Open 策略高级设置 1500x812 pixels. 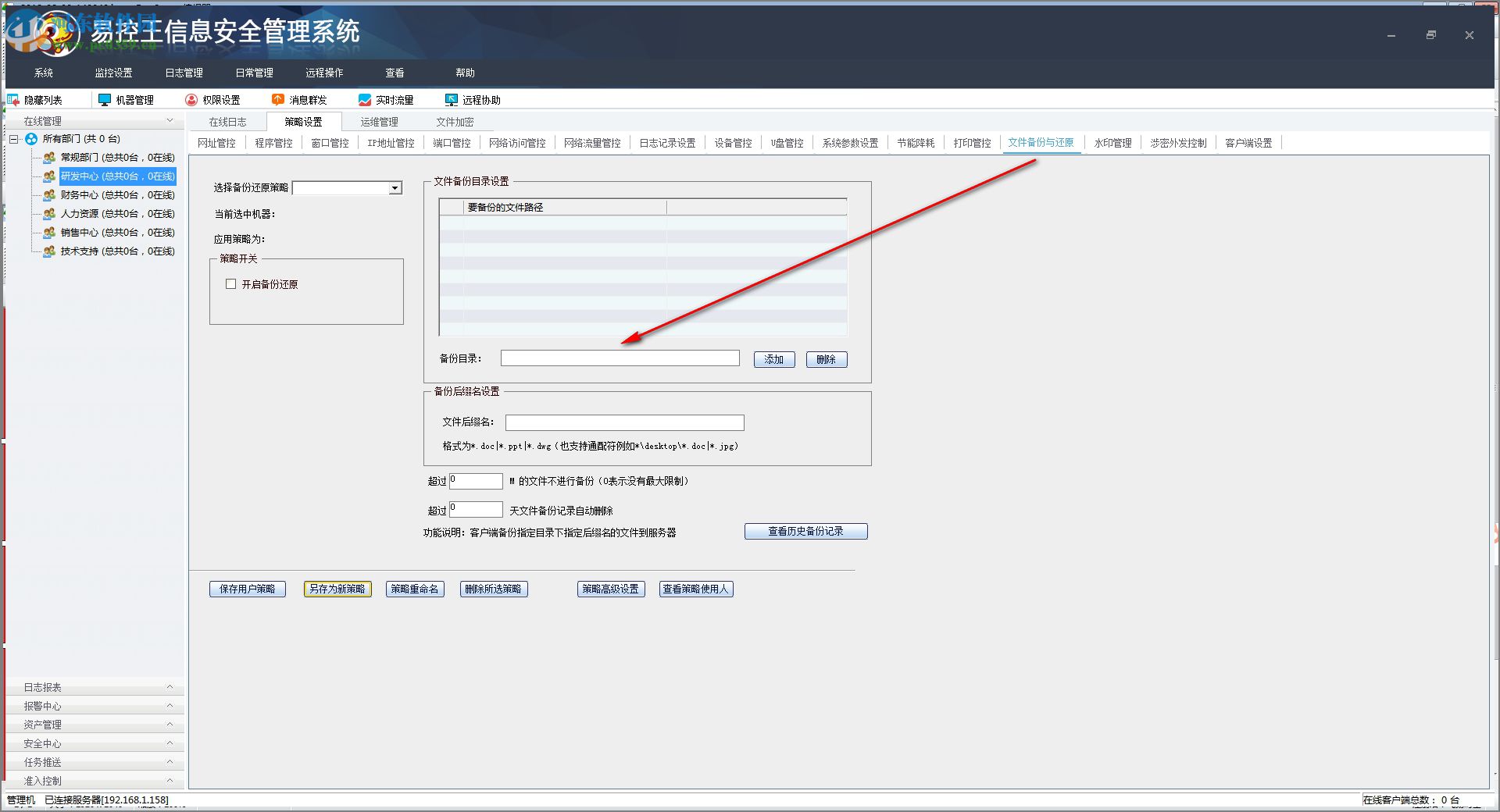click(611, 589)
